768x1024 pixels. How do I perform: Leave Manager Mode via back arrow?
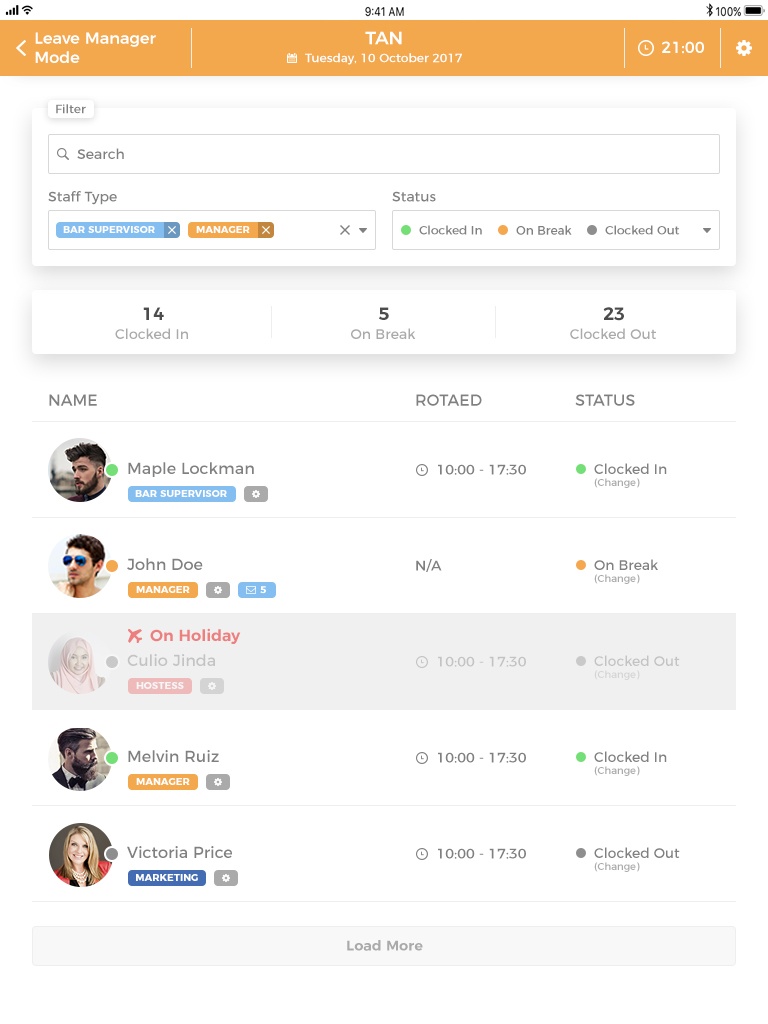point(21,48)
